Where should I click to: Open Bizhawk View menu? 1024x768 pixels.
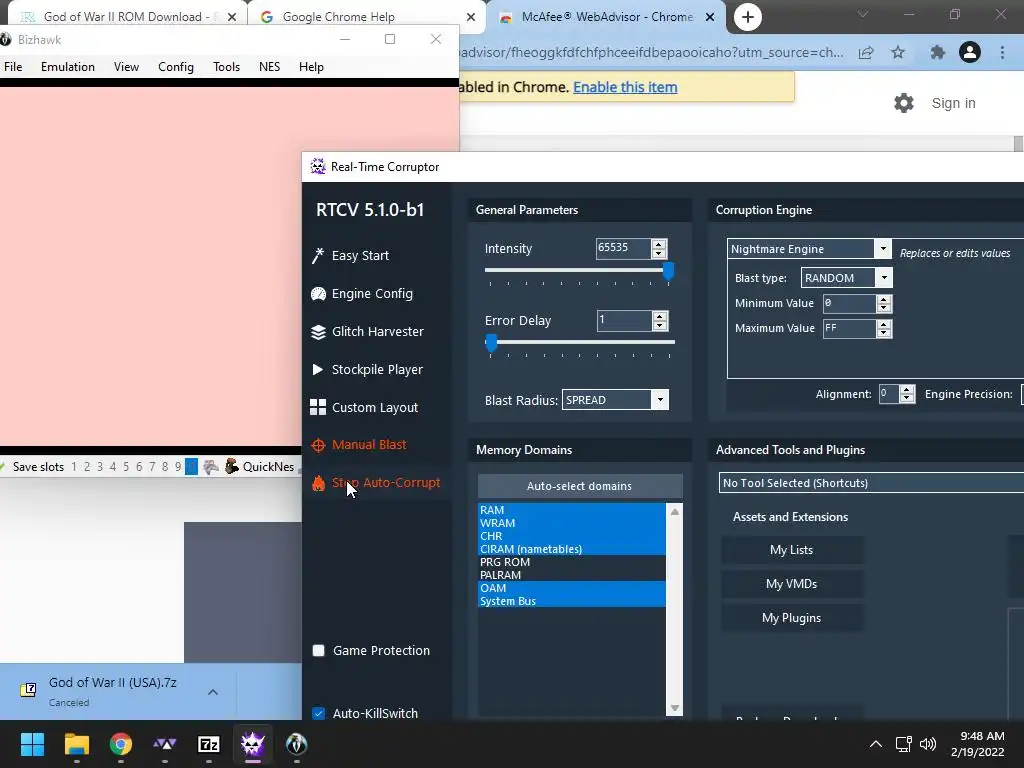click(126, 67)
